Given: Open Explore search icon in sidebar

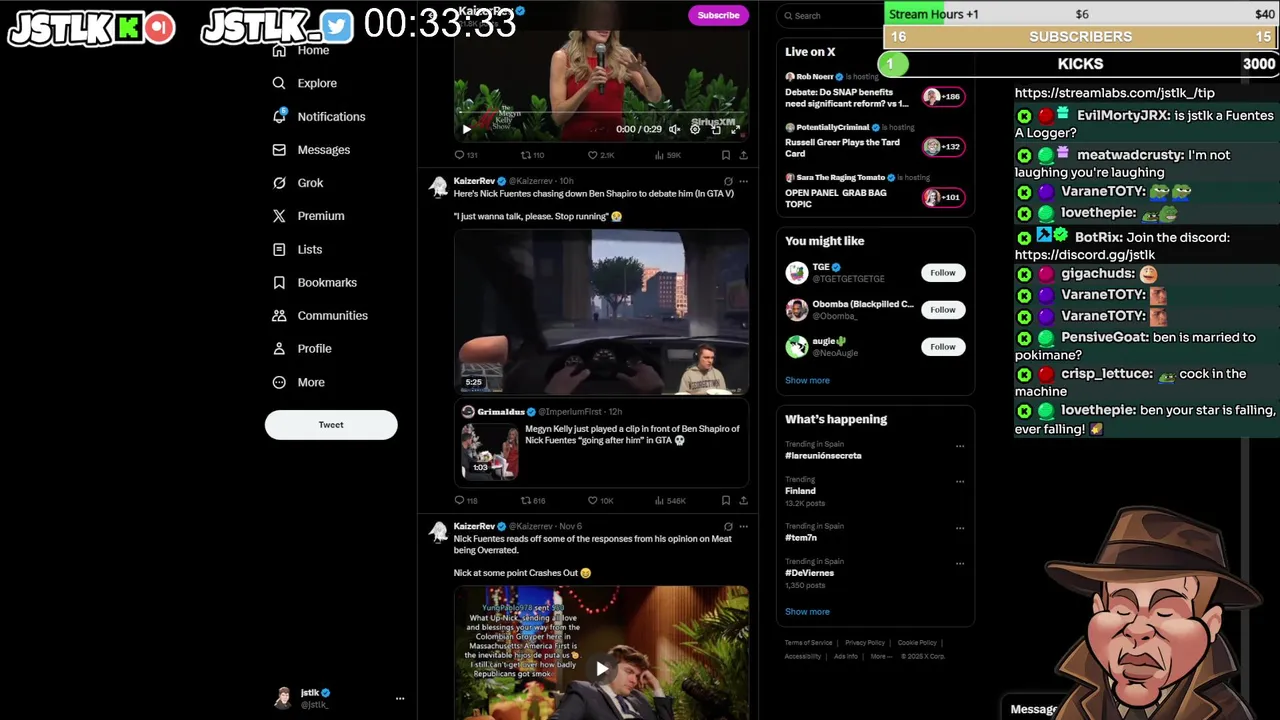Looking at the screenshot, I should point(279,83).
